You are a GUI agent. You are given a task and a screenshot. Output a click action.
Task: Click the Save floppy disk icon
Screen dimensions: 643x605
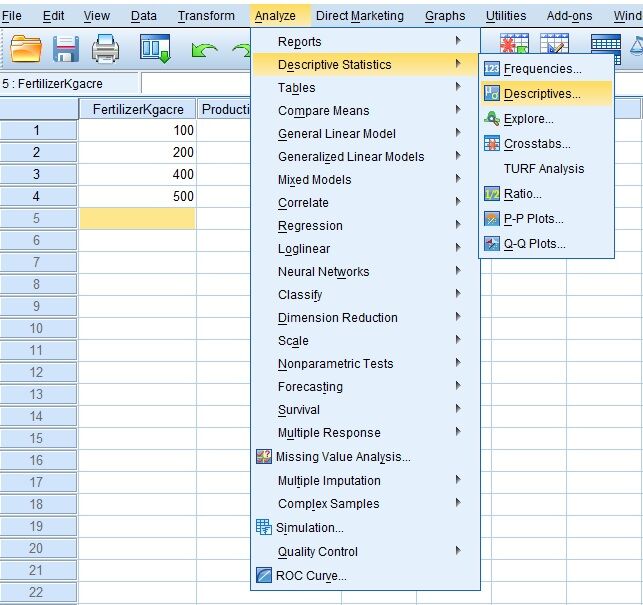66,49
